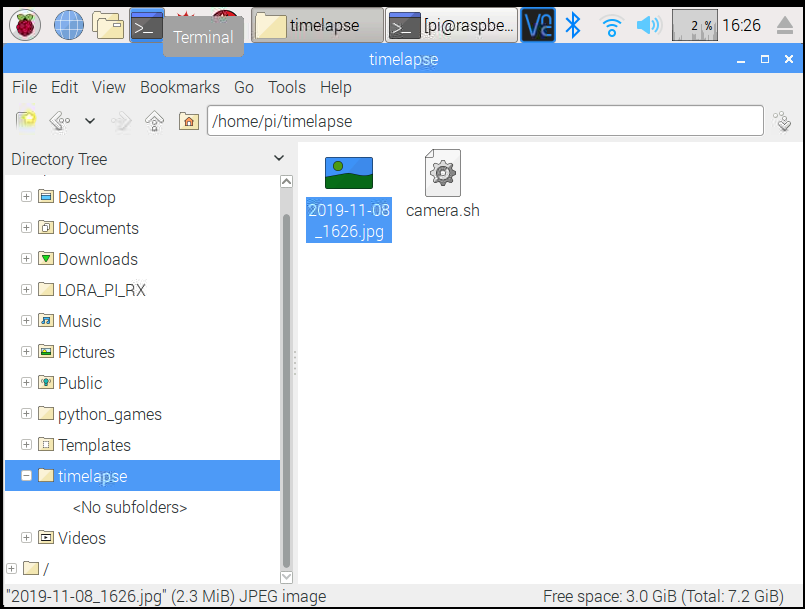Click the go button beside the path bar
Screen dimensions: 805x609
[x=782, y=121]
